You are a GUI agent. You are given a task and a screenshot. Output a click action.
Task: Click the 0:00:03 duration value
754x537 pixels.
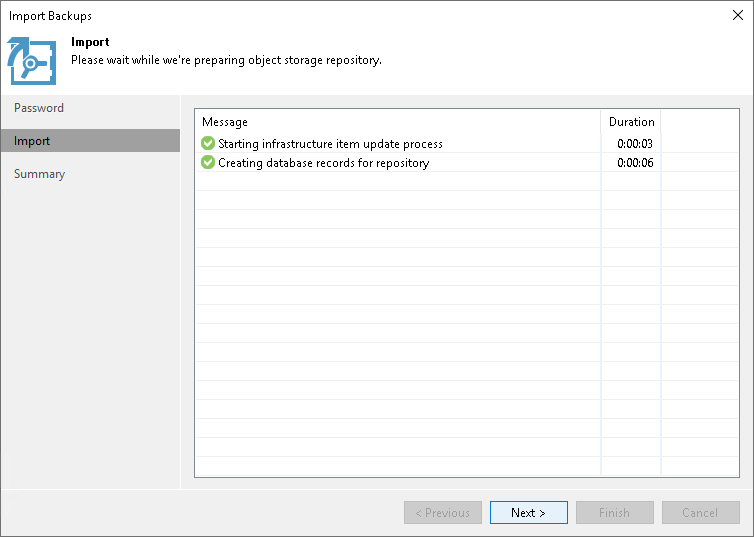tap(635, 144)
